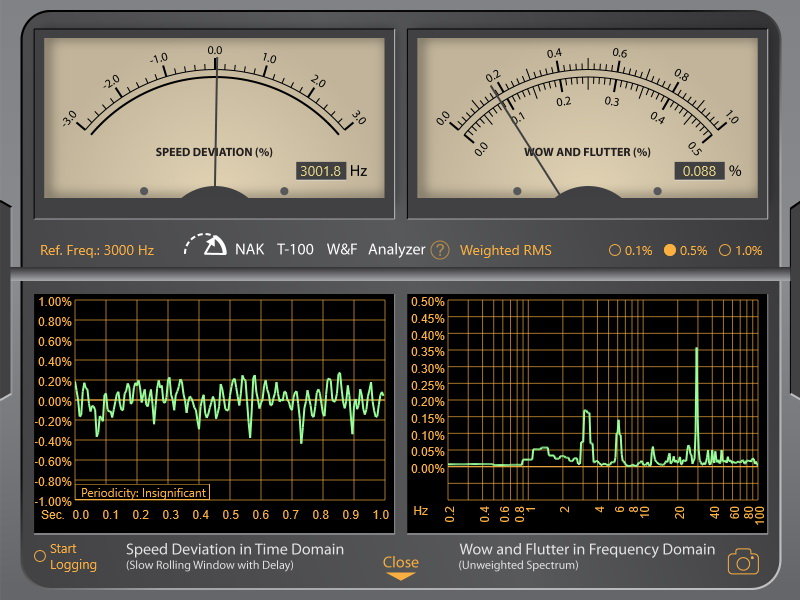Change the Ref. Freq. 3000 Hz setting

tap(97, 250)
